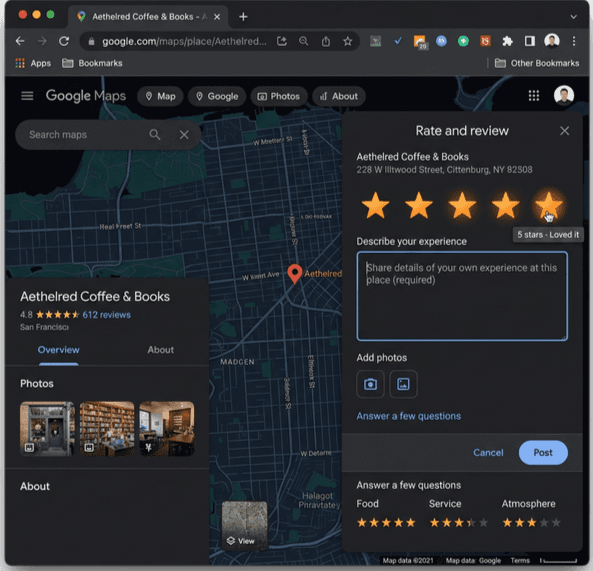The height and width of the screenshot is (571, 593).
Task: Open the Google apps grid icon
Action: coord(534,96)
